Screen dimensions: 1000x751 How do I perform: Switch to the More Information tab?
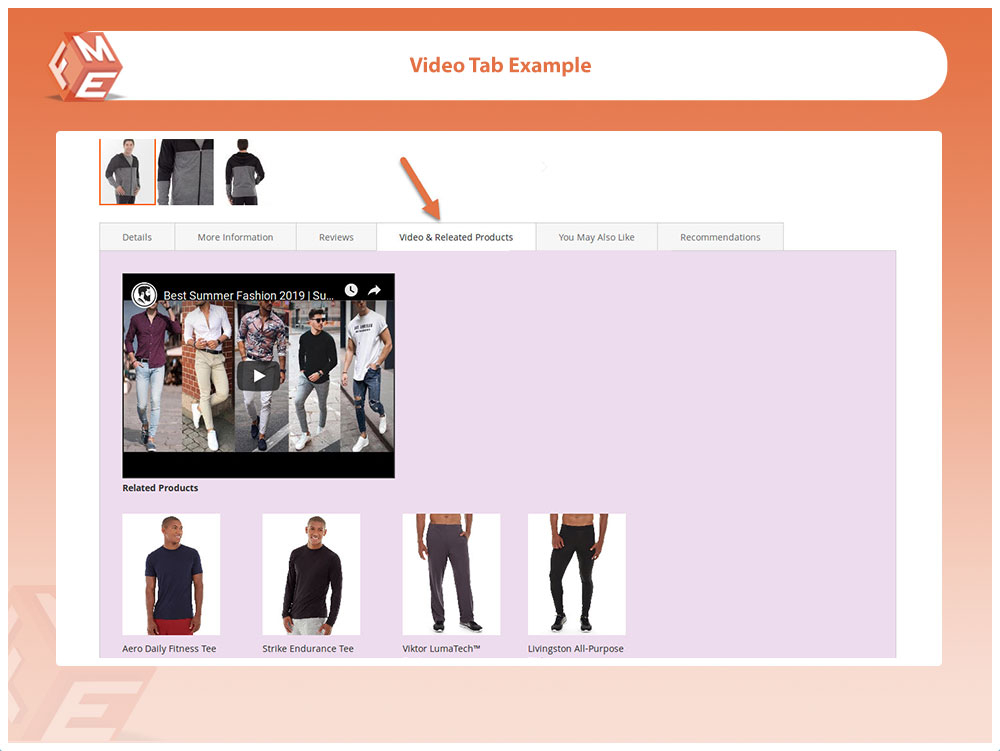[235, 237]
